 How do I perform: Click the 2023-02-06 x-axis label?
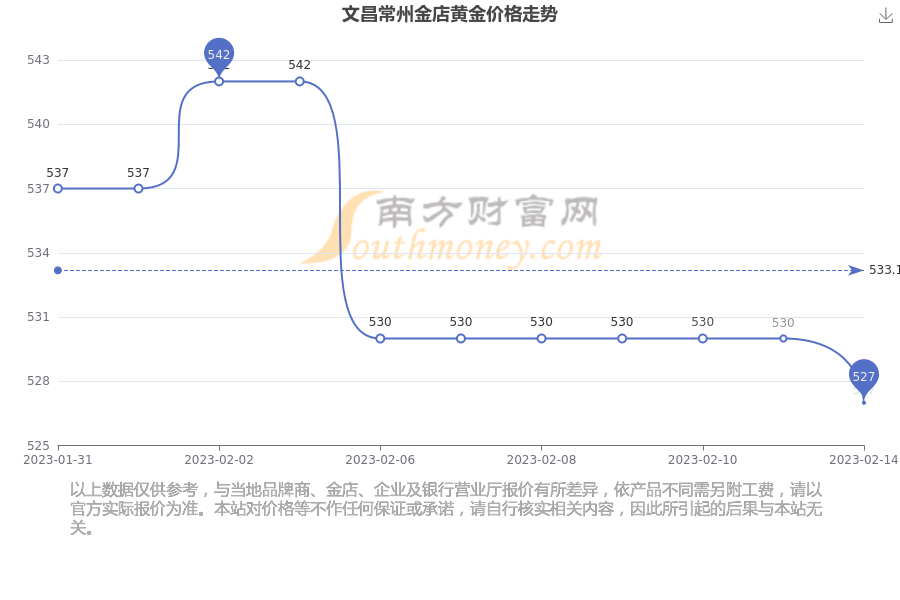click(380, 460)
